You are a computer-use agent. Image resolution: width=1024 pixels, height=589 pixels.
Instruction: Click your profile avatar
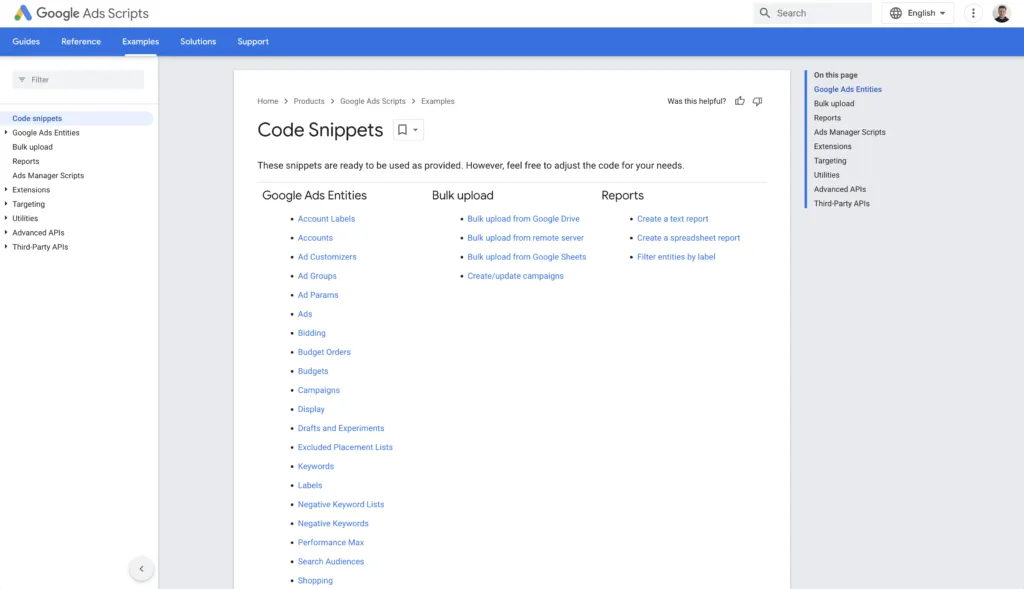(1002, 13)
